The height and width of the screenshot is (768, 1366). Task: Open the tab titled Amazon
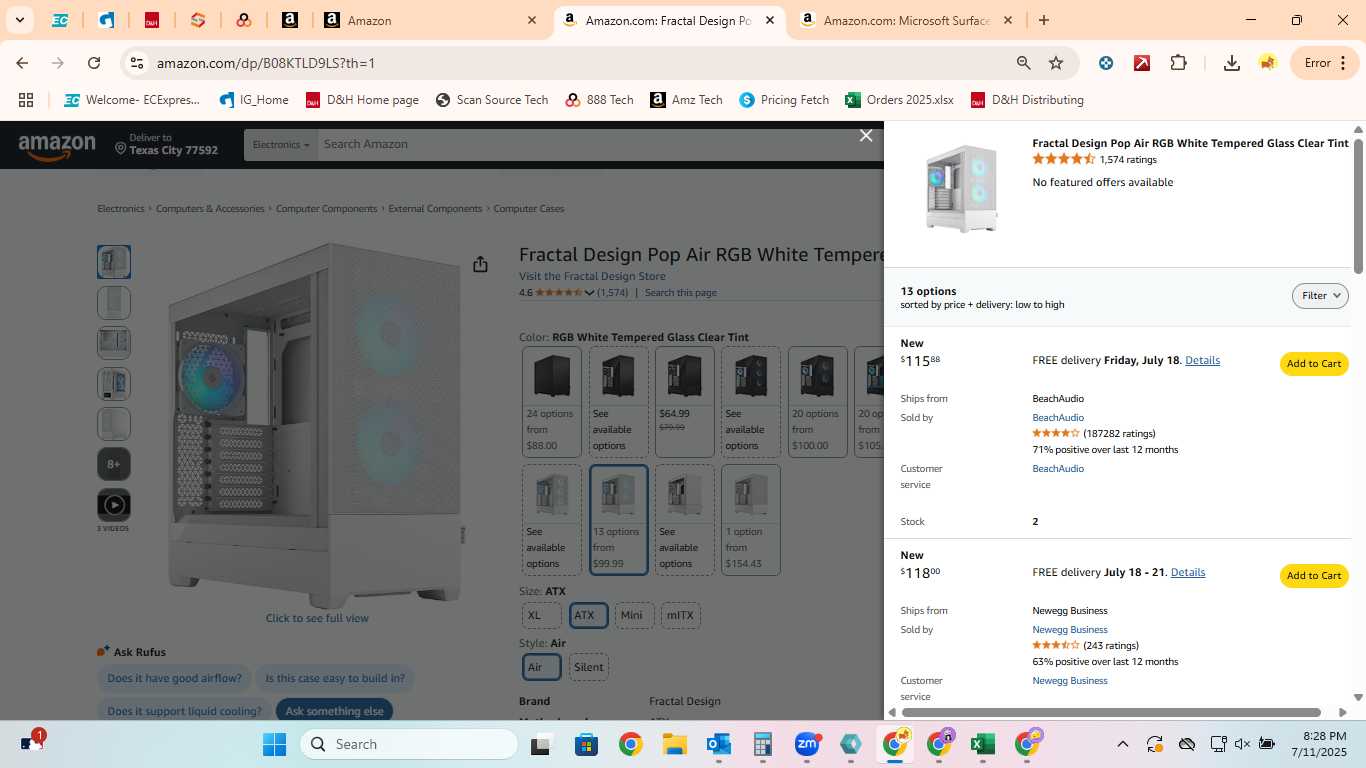tap(432, 20)
